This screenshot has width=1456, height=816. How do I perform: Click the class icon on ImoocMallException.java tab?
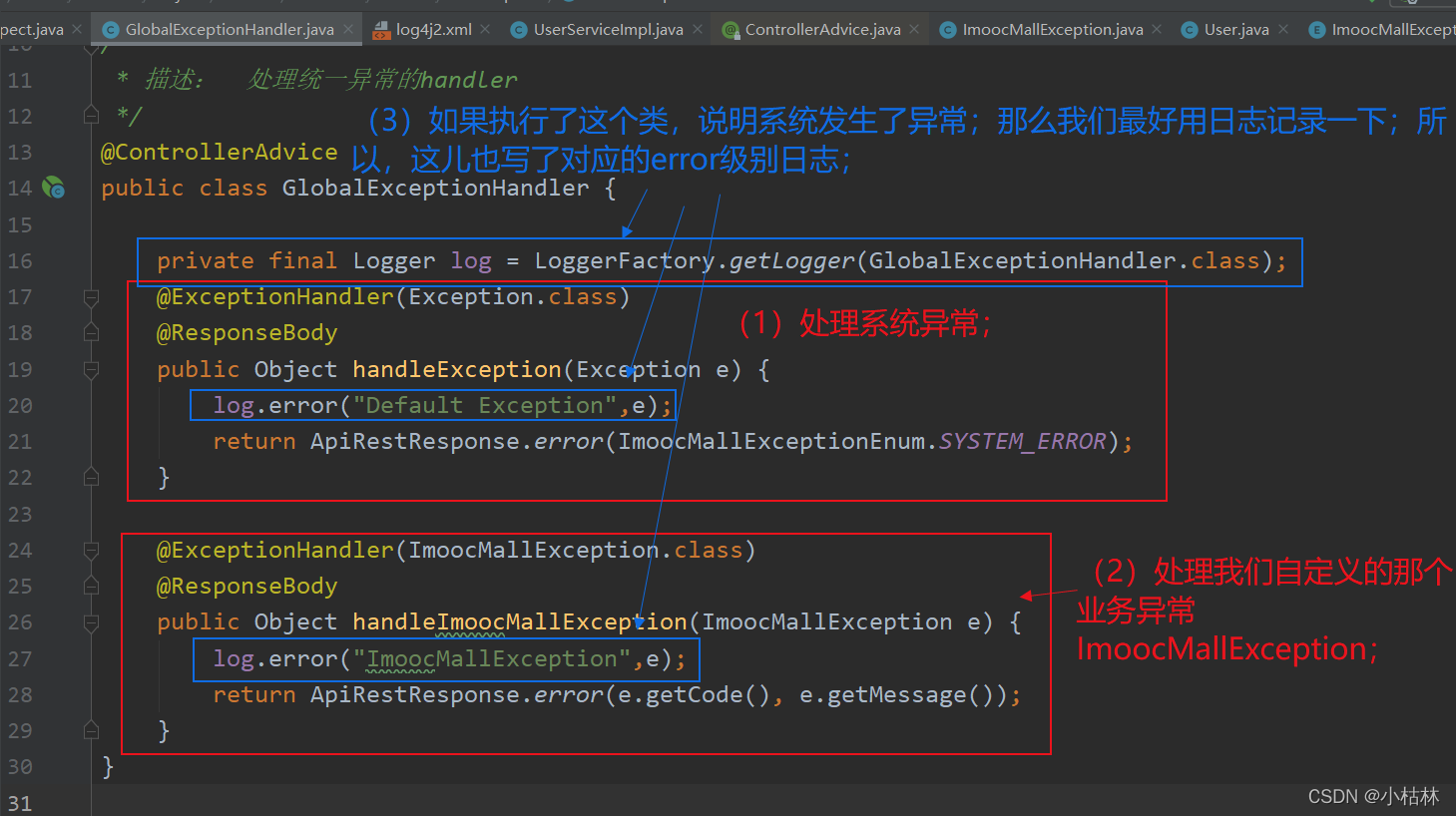[x=946, y=29]
